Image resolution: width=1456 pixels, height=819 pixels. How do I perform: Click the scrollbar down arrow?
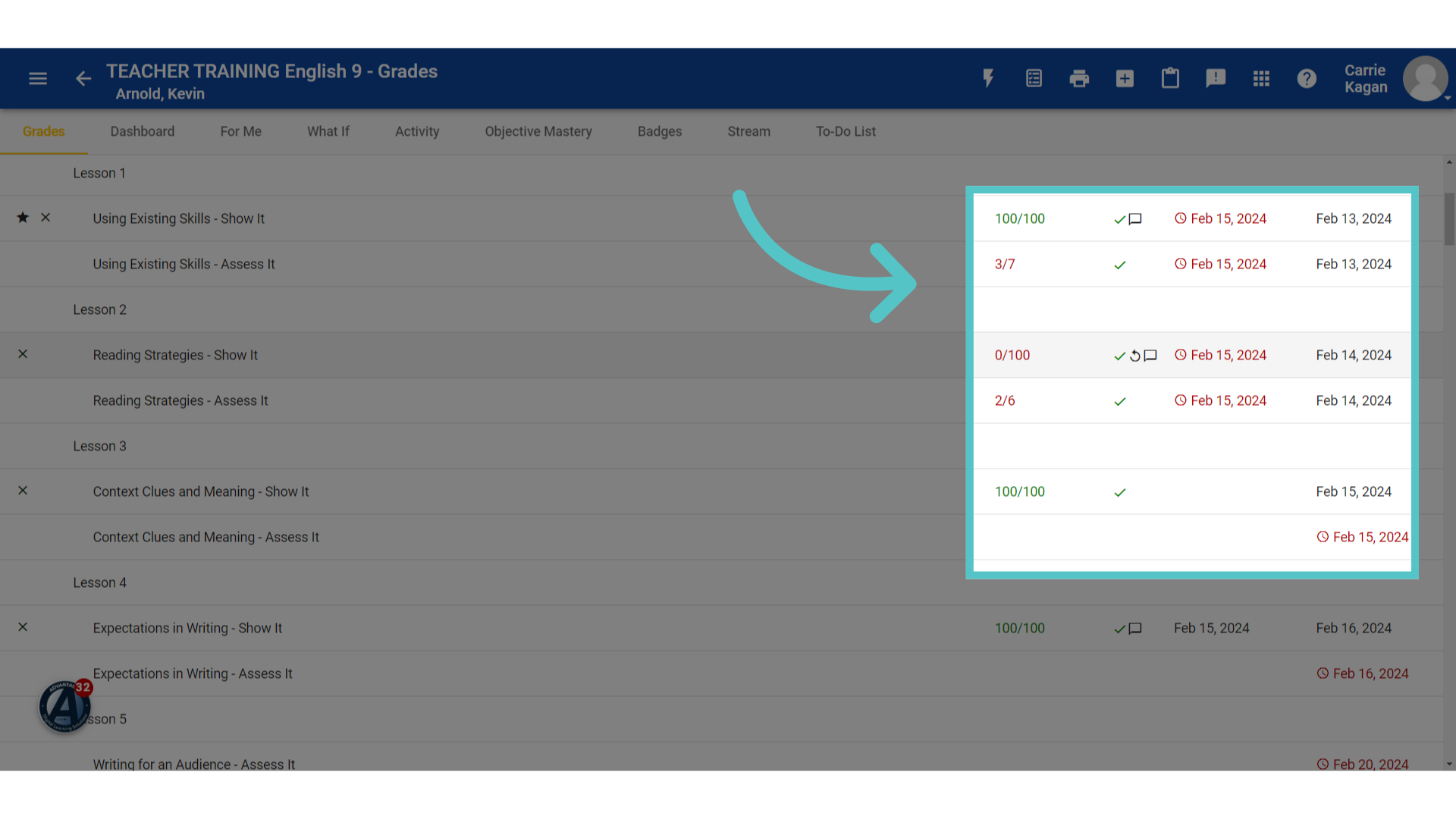[1449, 764]
